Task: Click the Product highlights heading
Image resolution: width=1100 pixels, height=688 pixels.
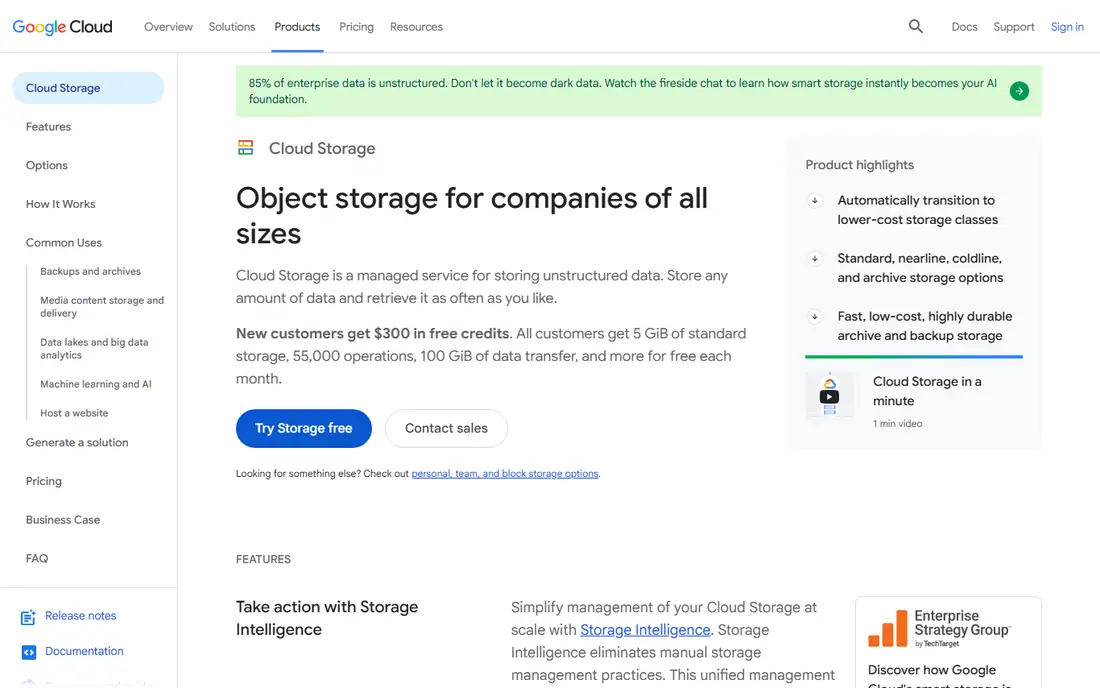Action: [x=859, y=165]
